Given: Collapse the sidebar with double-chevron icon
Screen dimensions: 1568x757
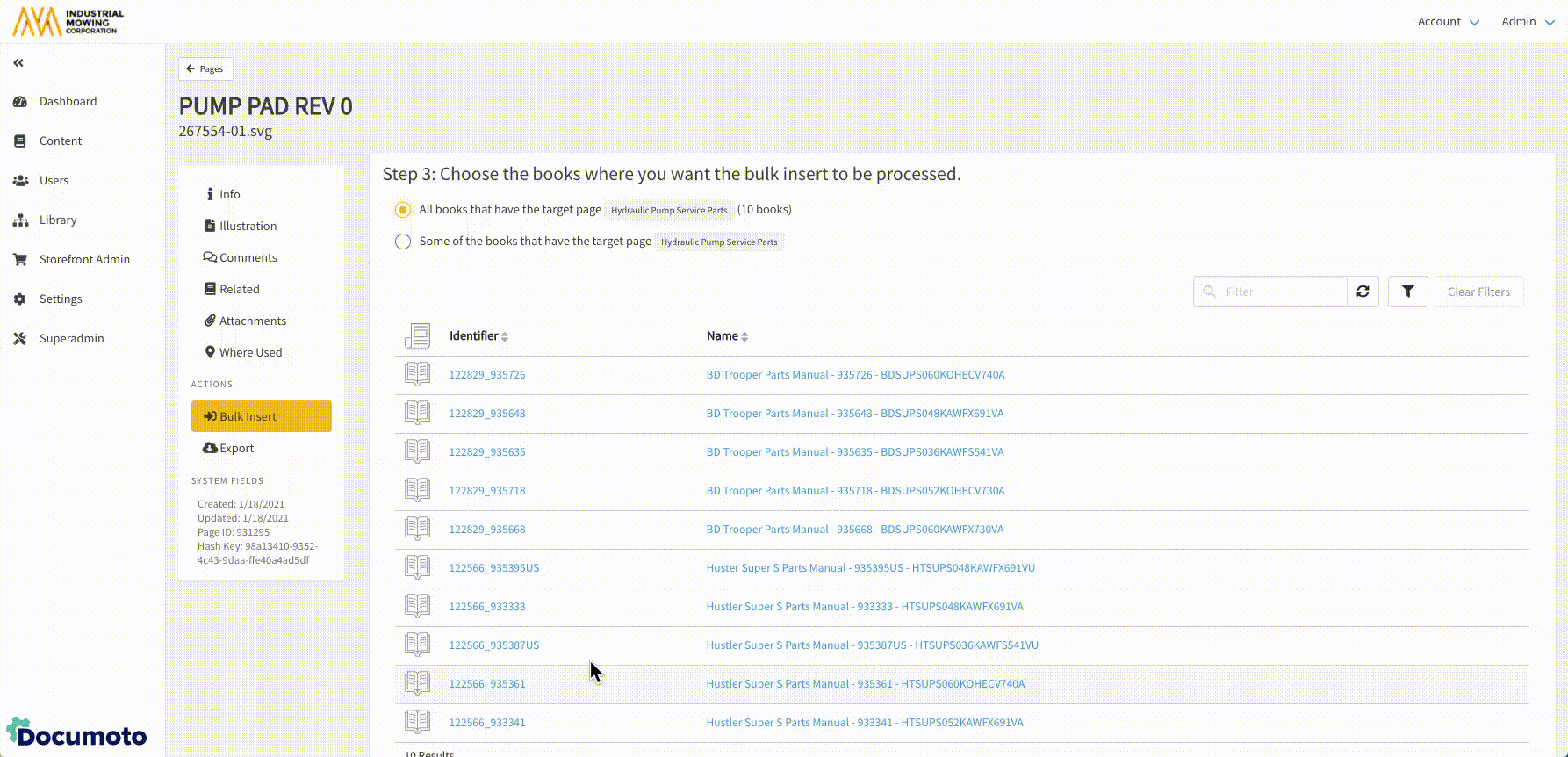Looking at the screenshot, I should 18,63.
